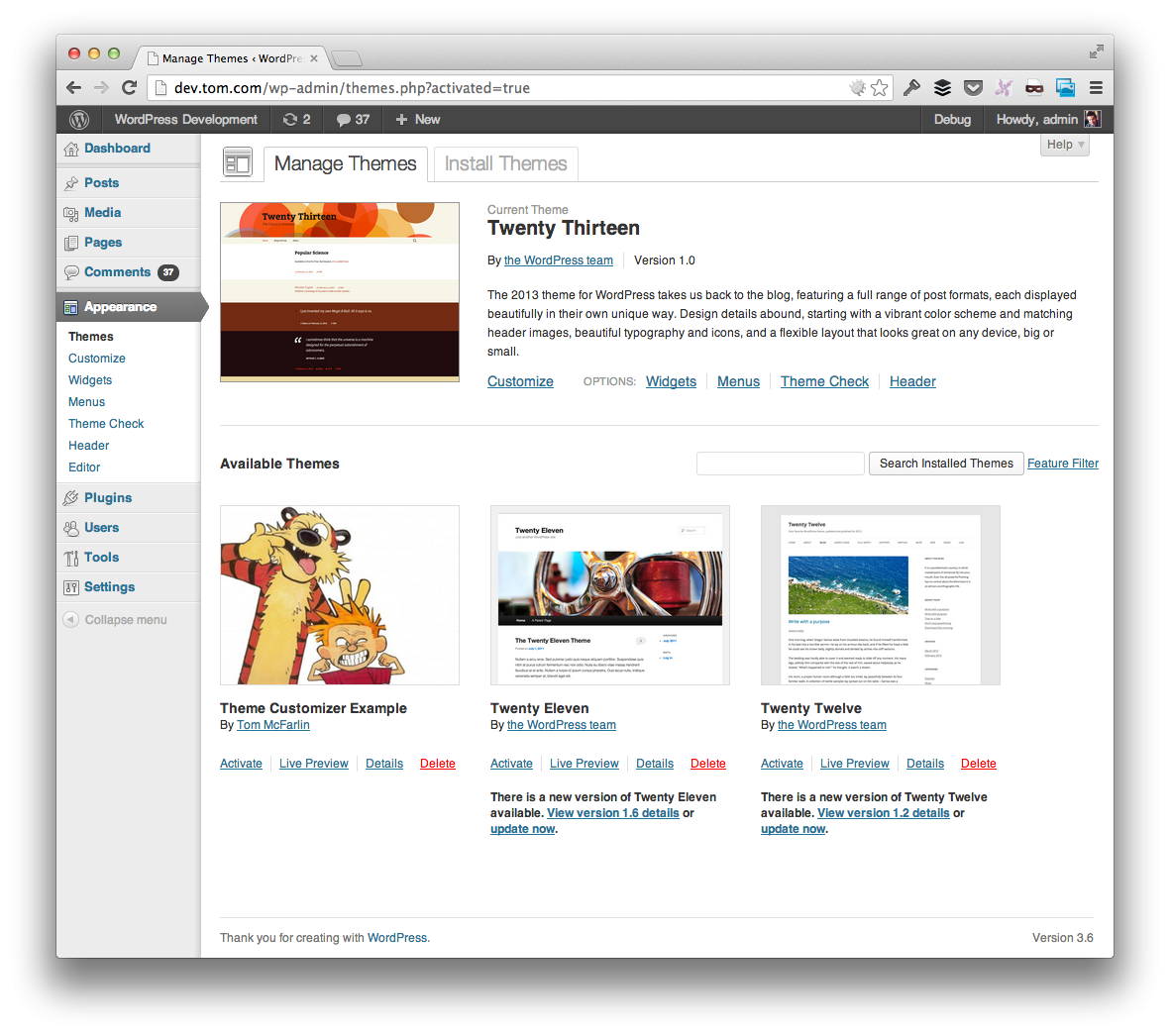
Task: Switch to the Manage Themes tab
Action: (x=346, y=163)
